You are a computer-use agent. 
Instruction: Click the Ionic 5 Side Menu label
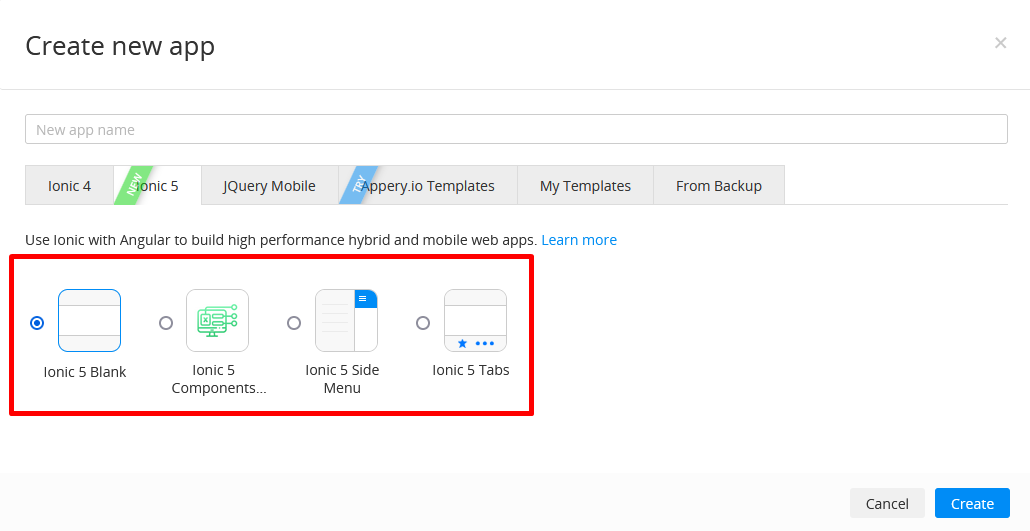click(x=342, y=379)
